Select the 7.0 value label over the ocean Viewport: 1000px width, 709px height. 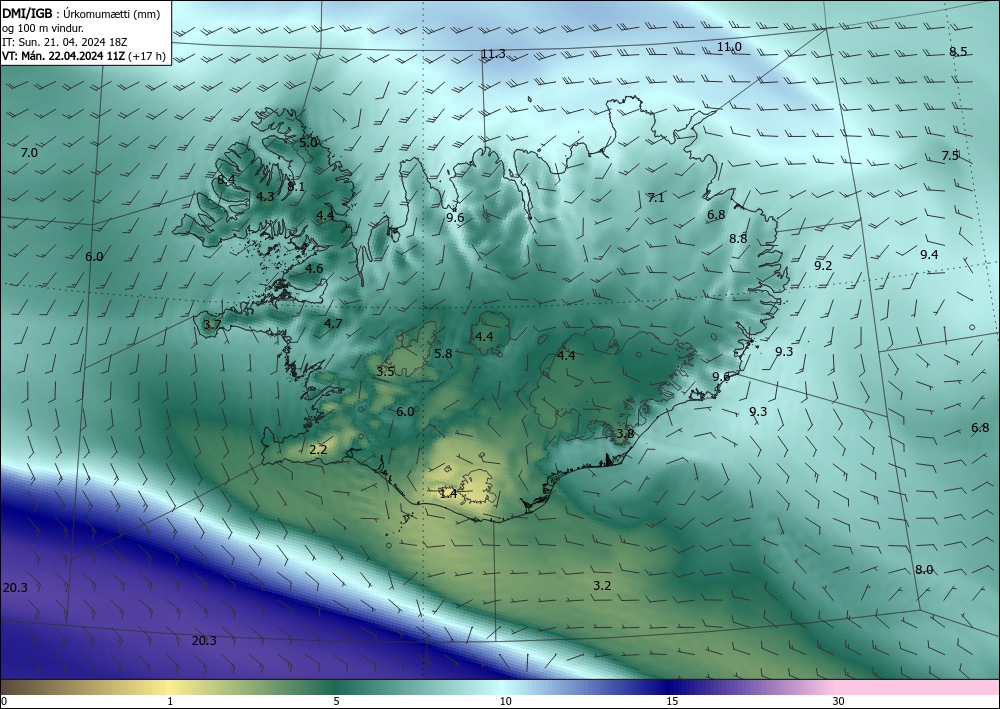[29, 153]
